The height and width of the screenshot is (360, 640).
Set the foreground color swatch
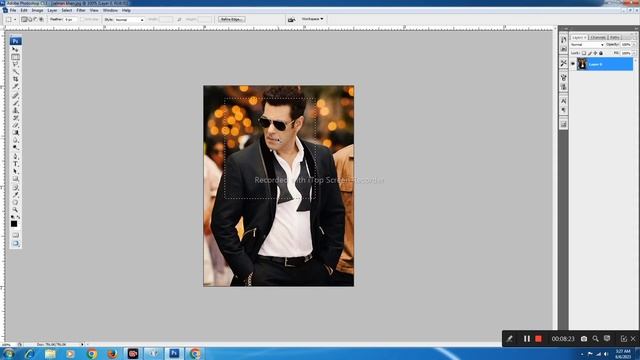tap(14, 224)
